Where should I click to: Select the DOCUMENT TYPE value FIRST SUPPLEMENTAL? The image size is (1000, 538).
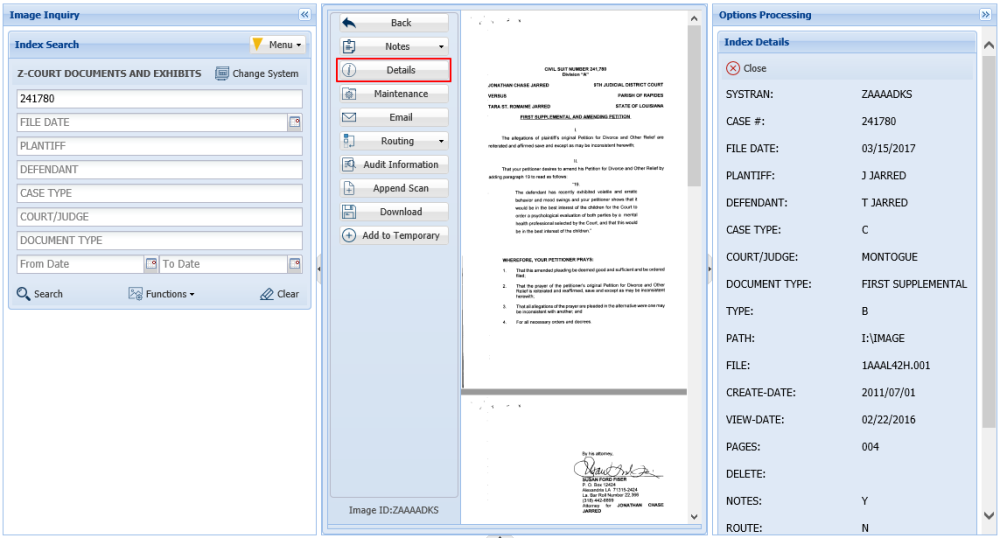914,284
